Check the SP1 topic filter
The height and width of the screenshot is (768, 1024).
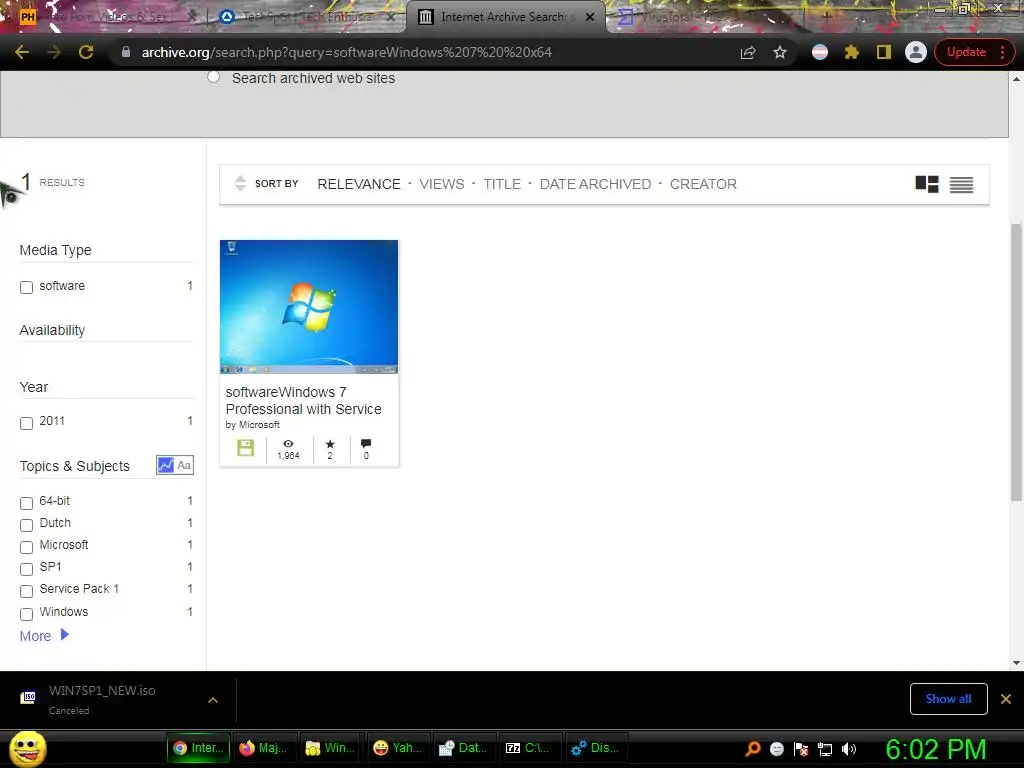(27, 569)
